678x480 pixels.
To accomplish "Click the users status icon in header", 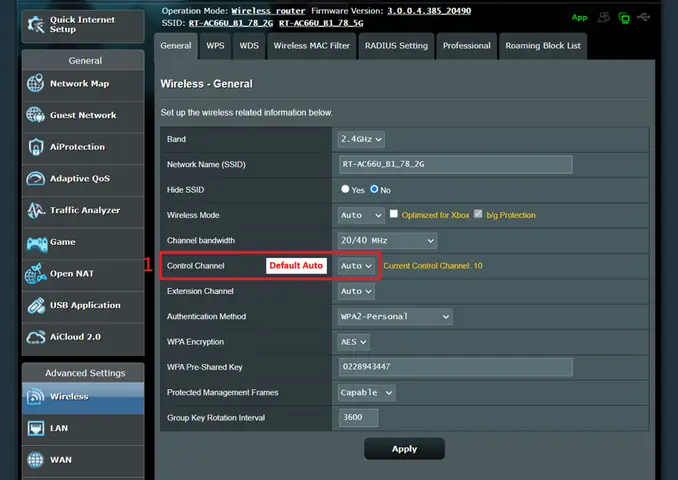I will tap(604, 17).
